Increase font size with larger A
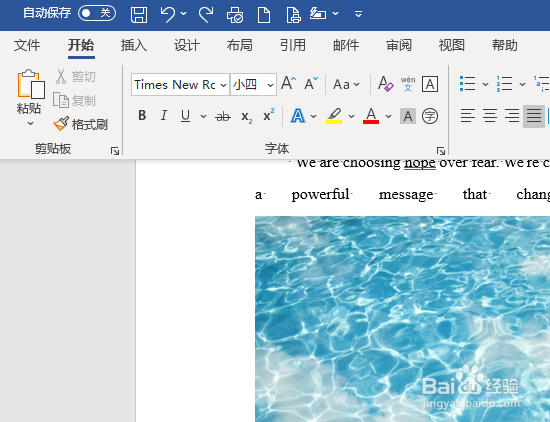The image size is (550, 422). click(288, 84)
